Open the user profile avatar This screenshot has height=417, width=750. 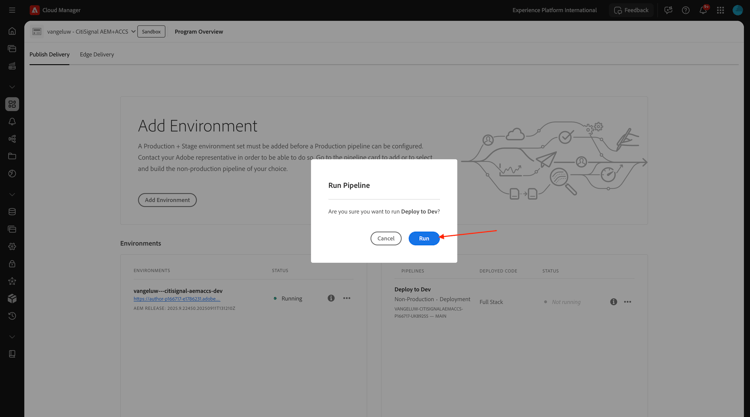pos(738,10)
